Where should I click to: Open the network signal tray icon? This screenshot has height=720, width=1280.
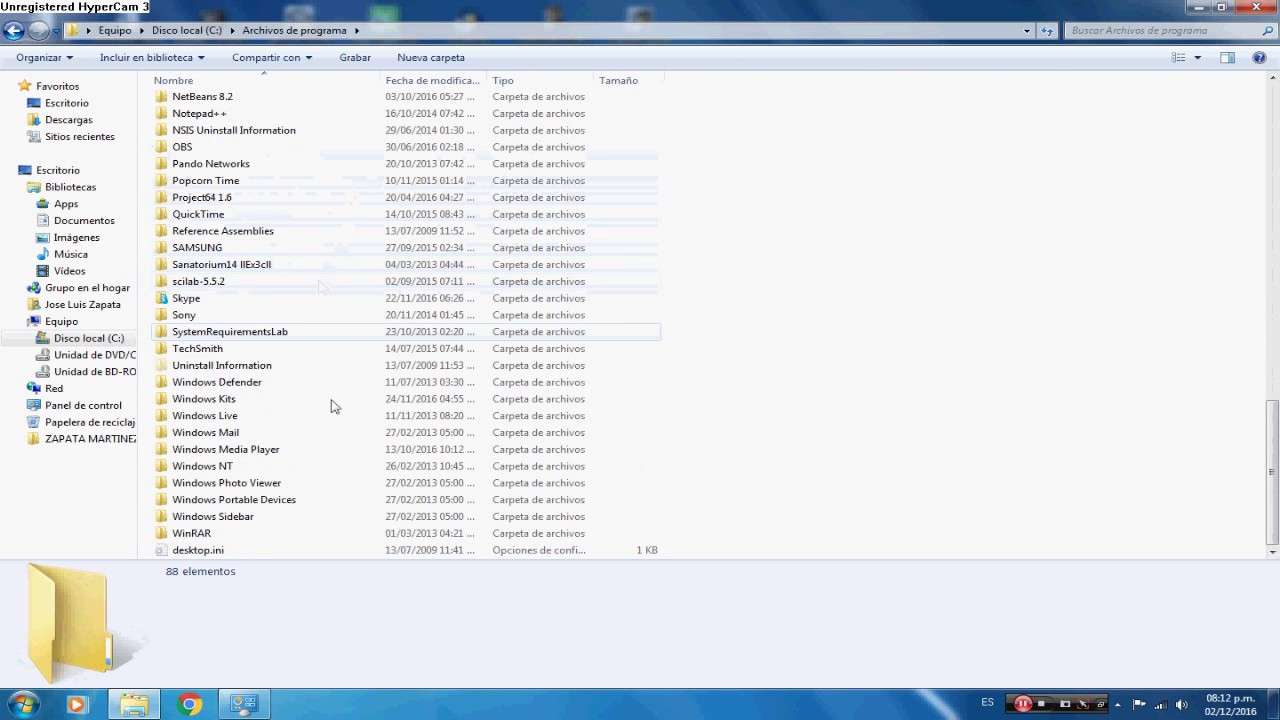pos(1160,704)
